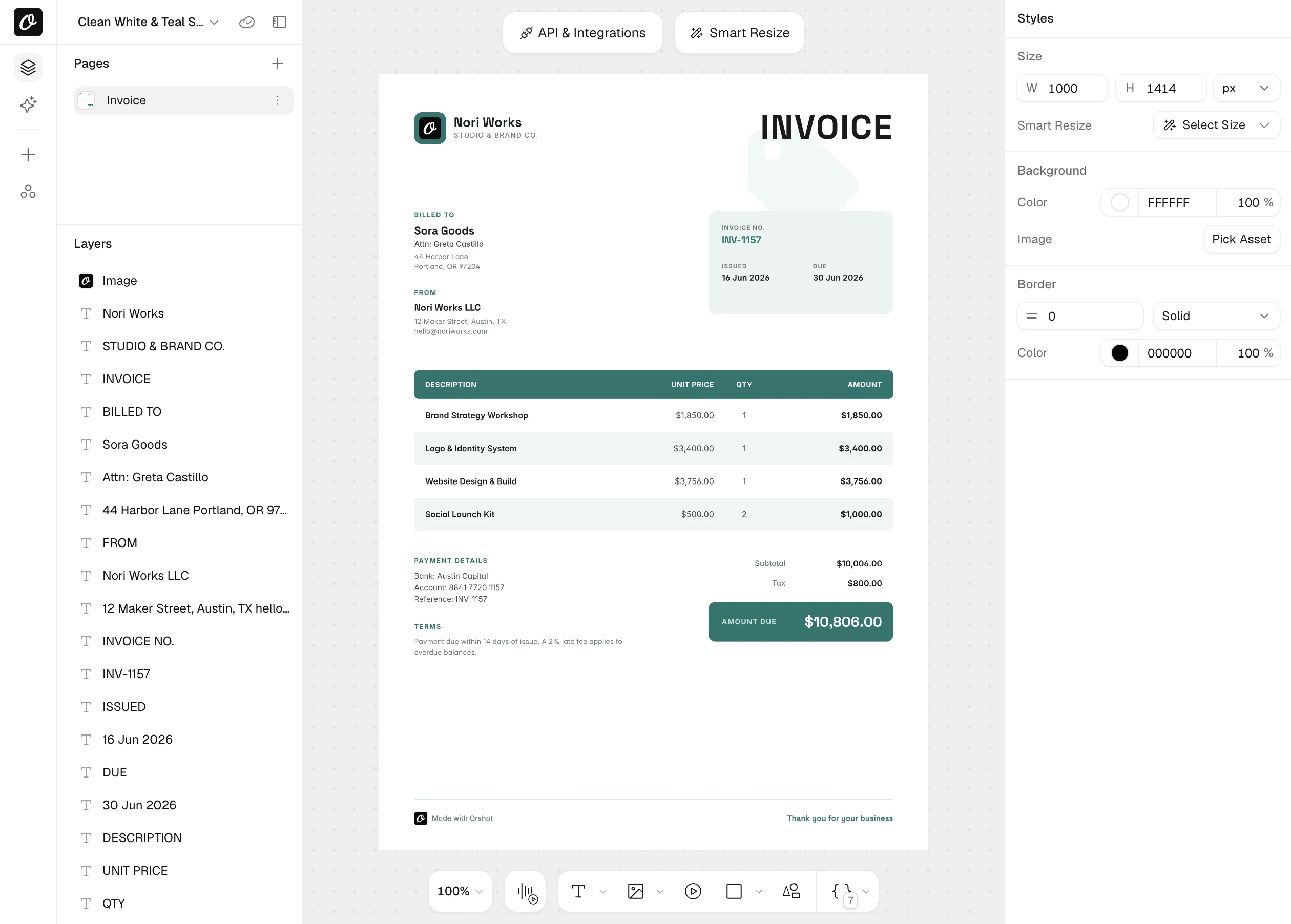Open the px unit dropdown

pos(1246,88)
